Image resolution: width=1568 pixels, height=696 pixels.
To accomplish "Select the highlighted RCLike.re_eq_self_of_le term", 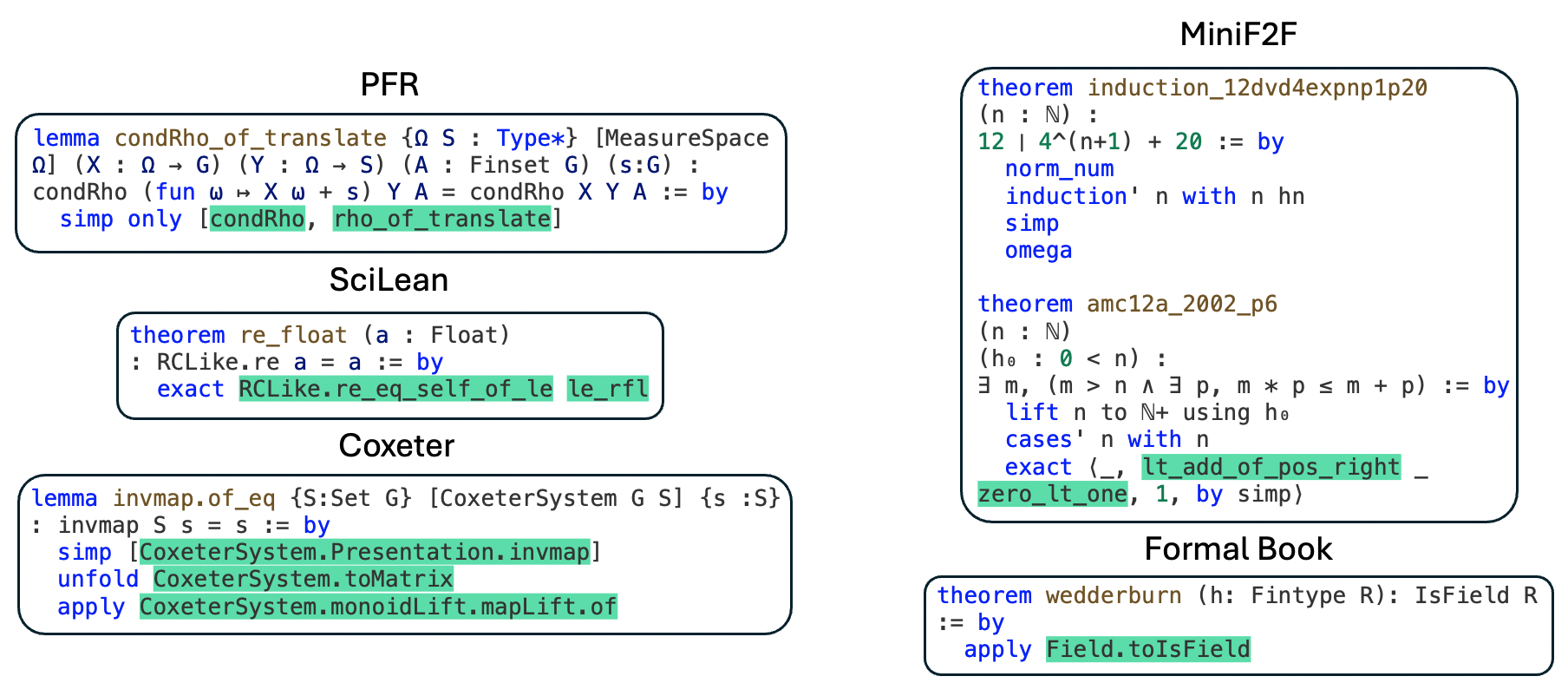I will point(395,389).
